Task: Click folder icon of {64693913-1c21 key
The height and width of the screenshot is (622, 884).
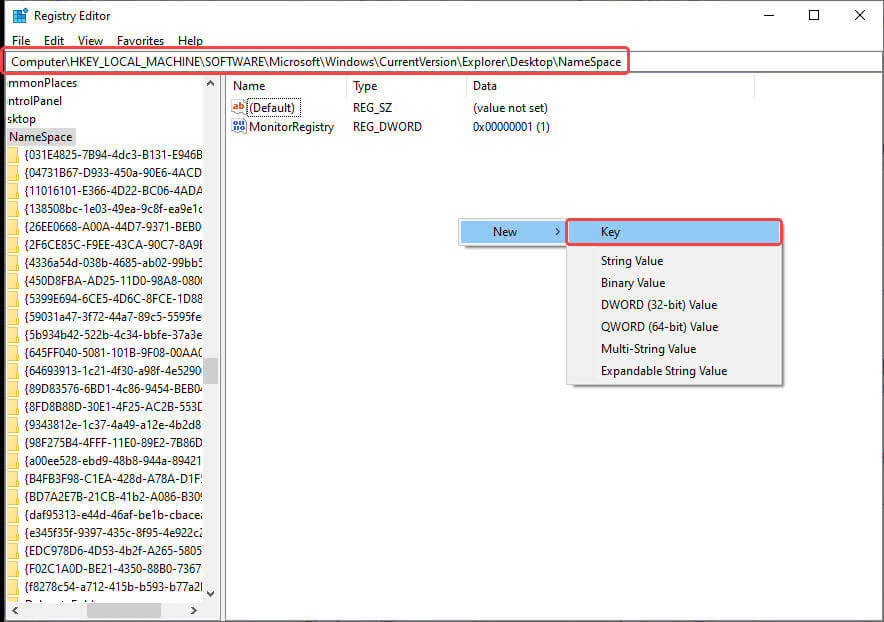Action: coord(14,371)
